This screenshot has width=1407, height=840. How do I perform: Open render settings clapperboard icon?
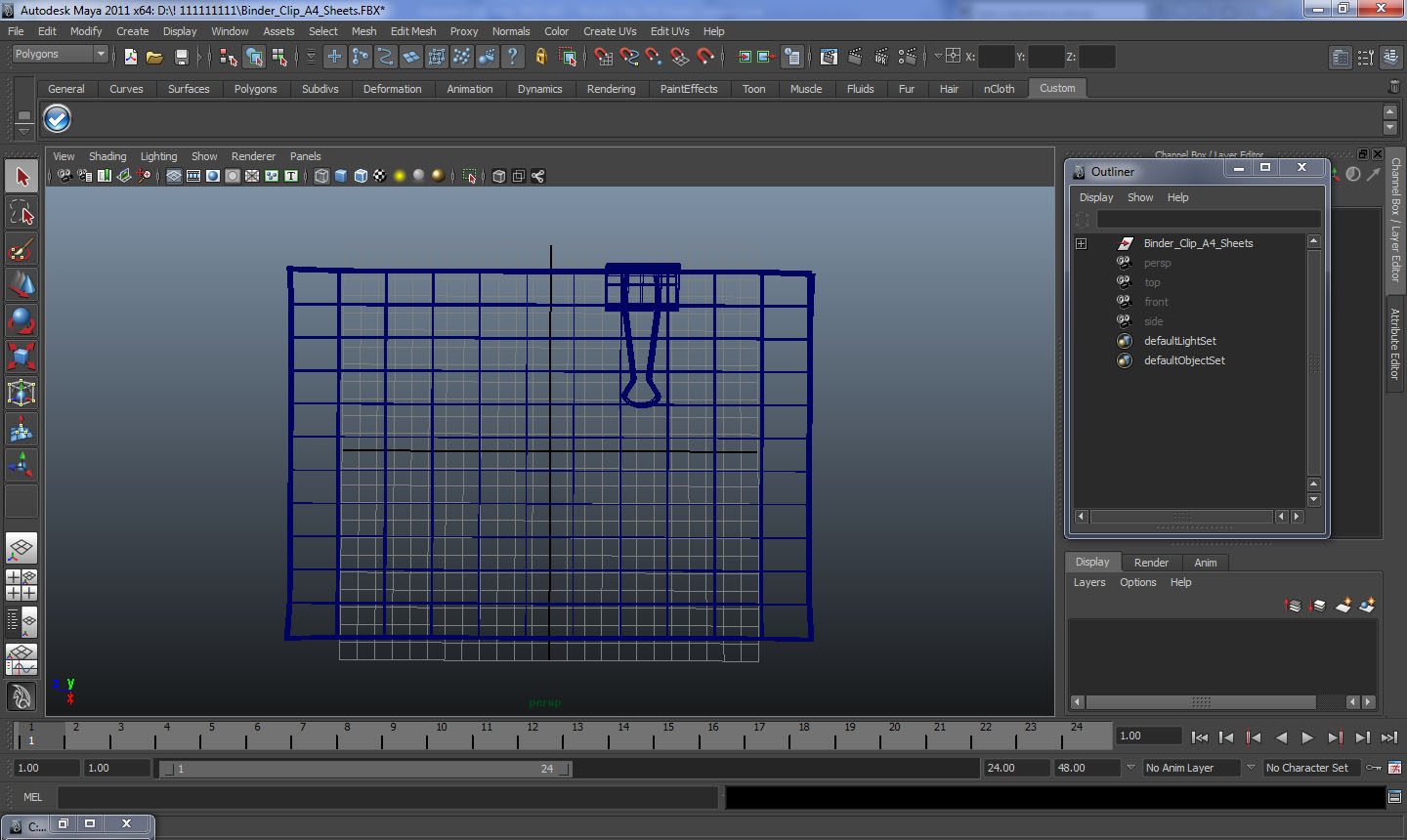[908, 57]
